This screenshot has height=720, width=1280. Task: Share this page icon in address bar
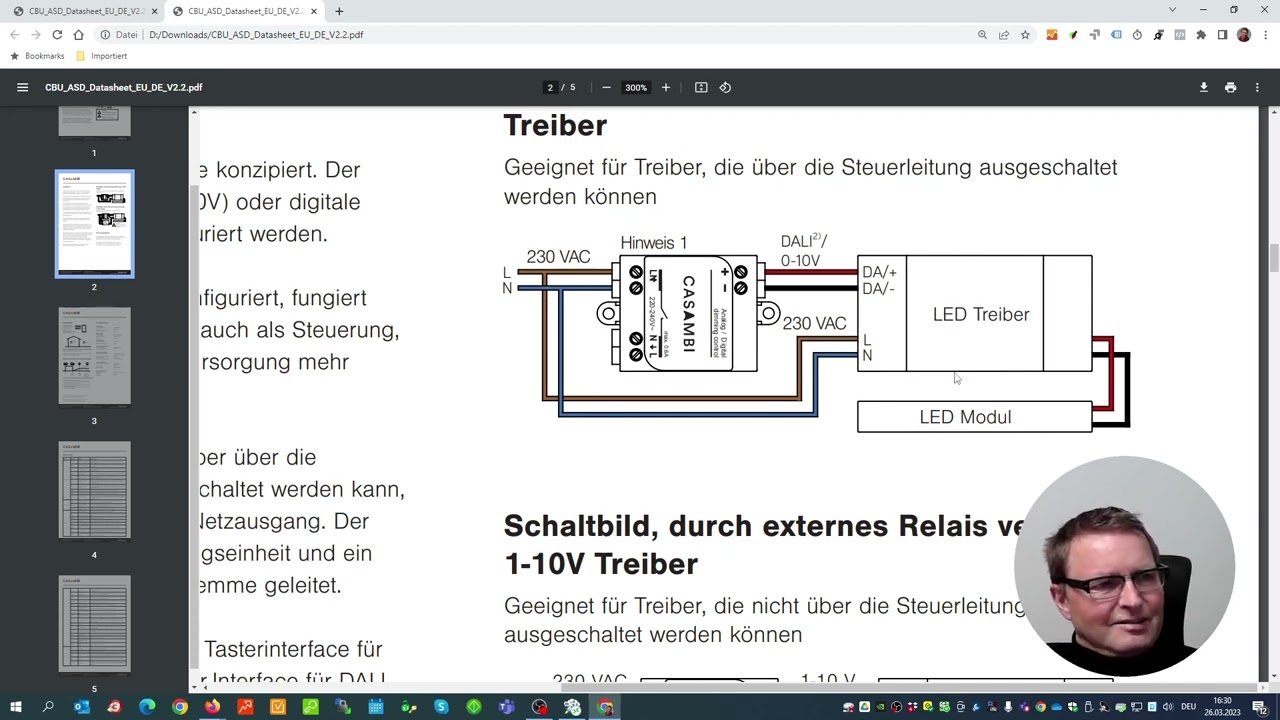click(x=1004, y=34)
